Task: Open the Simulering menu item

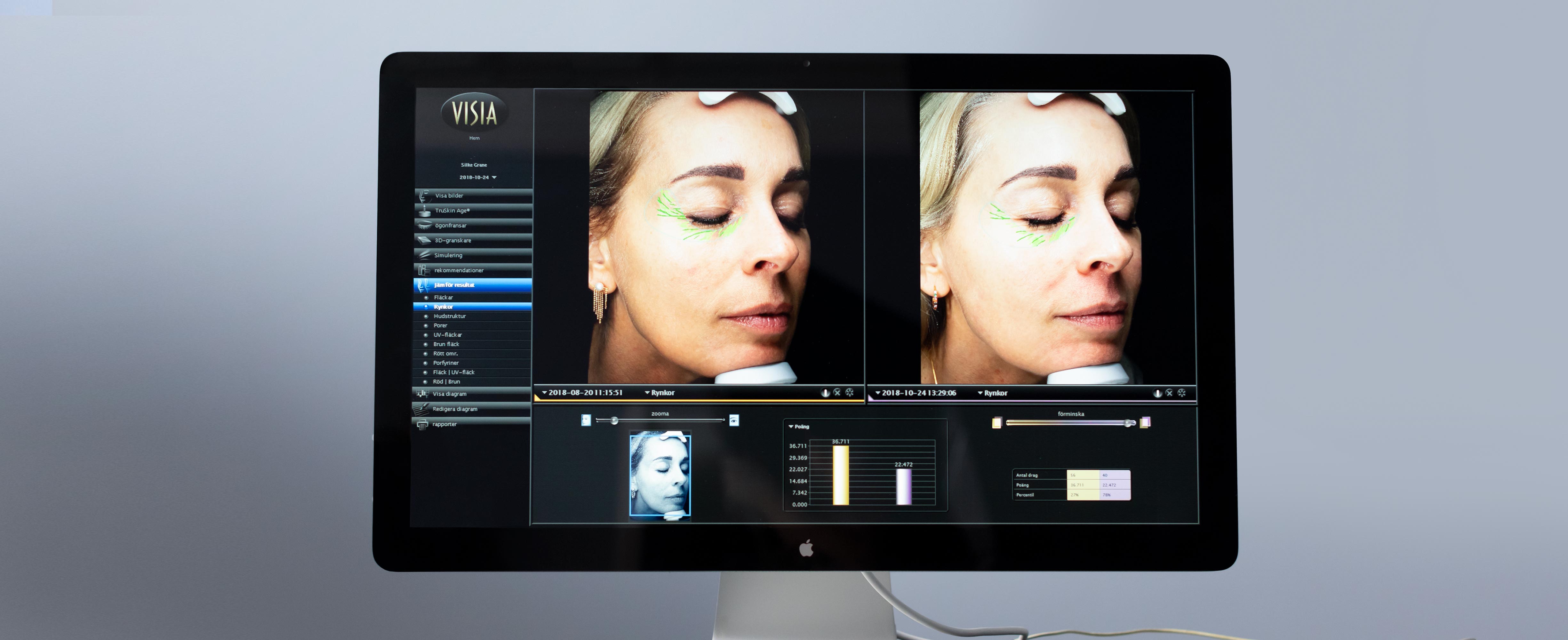Action: 448,255
